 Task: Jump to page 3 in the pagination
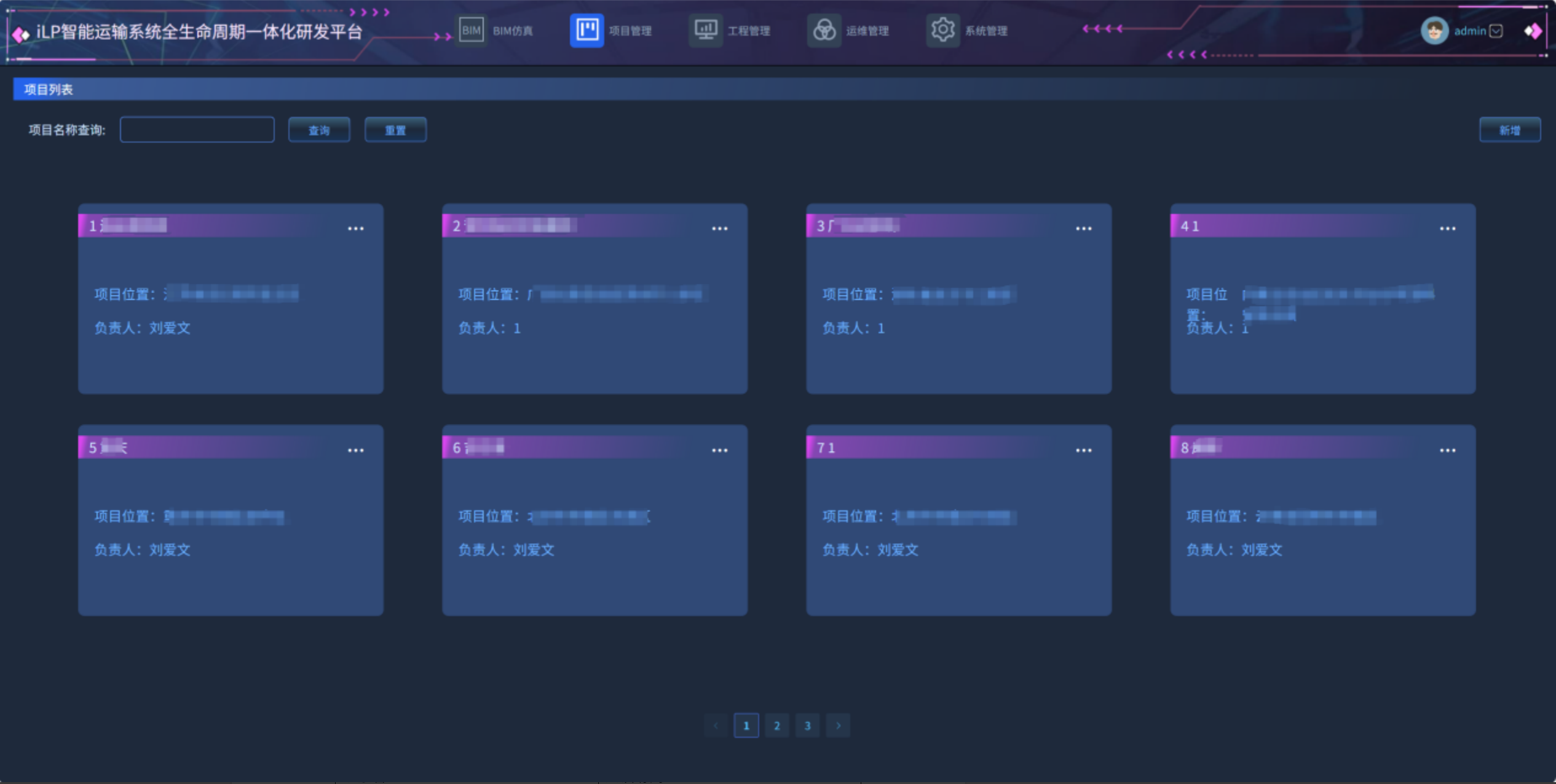tap(807, 726)
